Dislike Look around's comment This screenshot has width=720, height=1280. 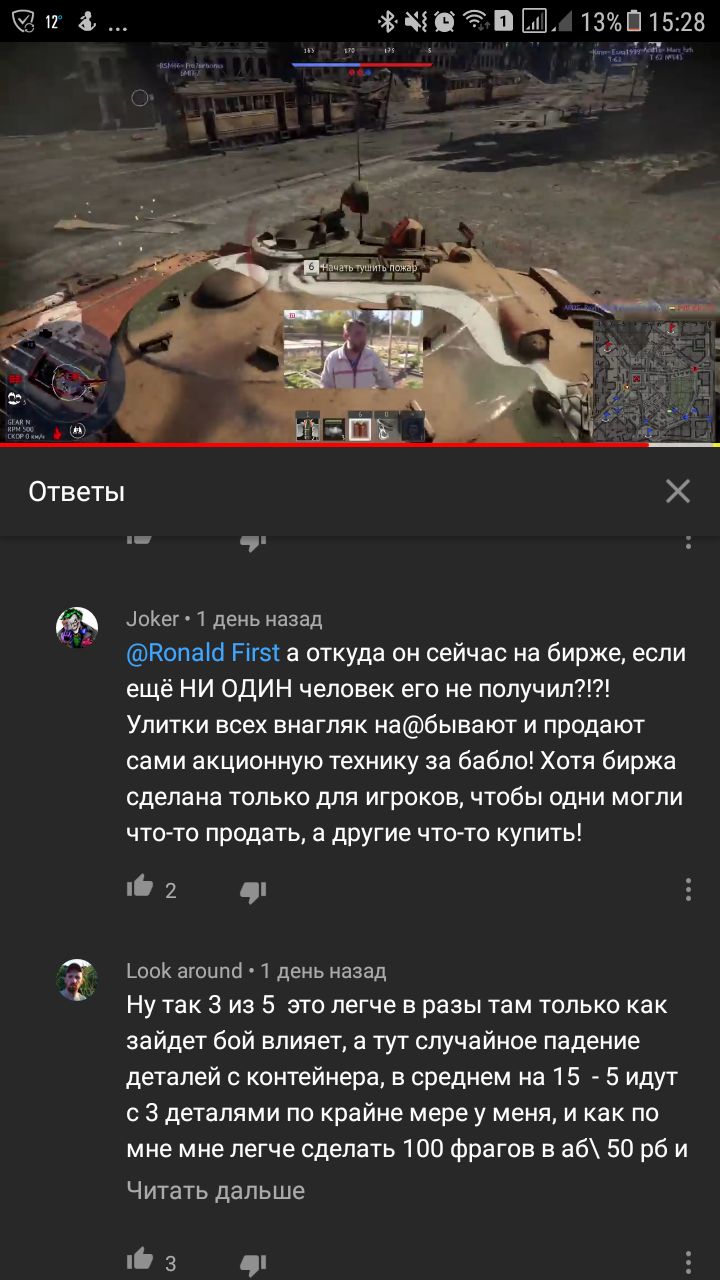[253, 1263]
